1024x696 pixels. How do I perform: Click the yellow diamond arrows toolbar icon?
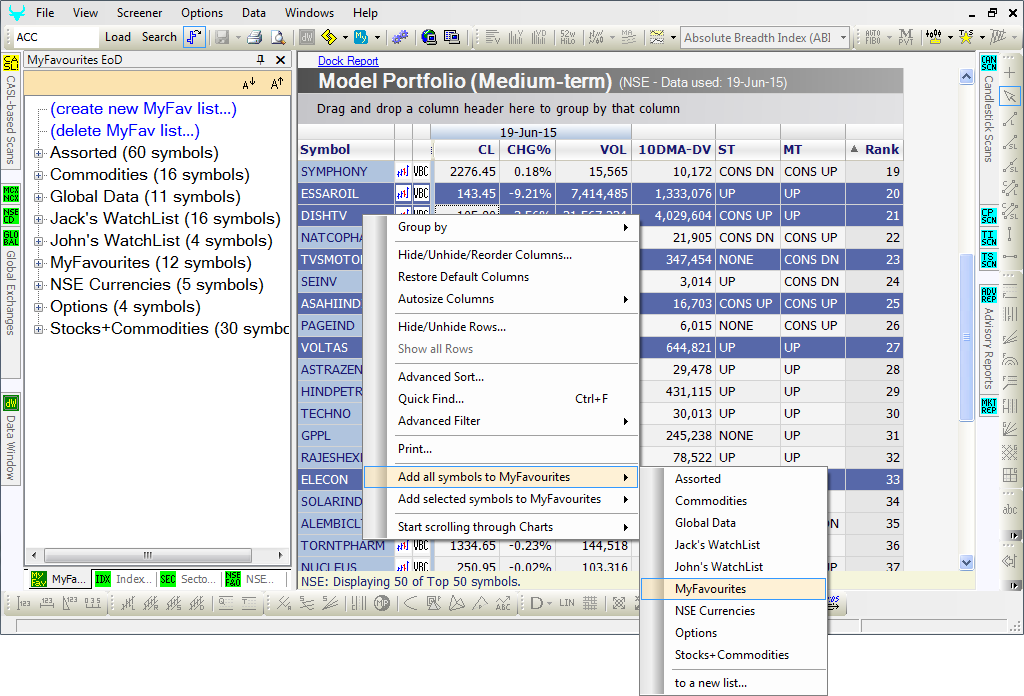328,37
